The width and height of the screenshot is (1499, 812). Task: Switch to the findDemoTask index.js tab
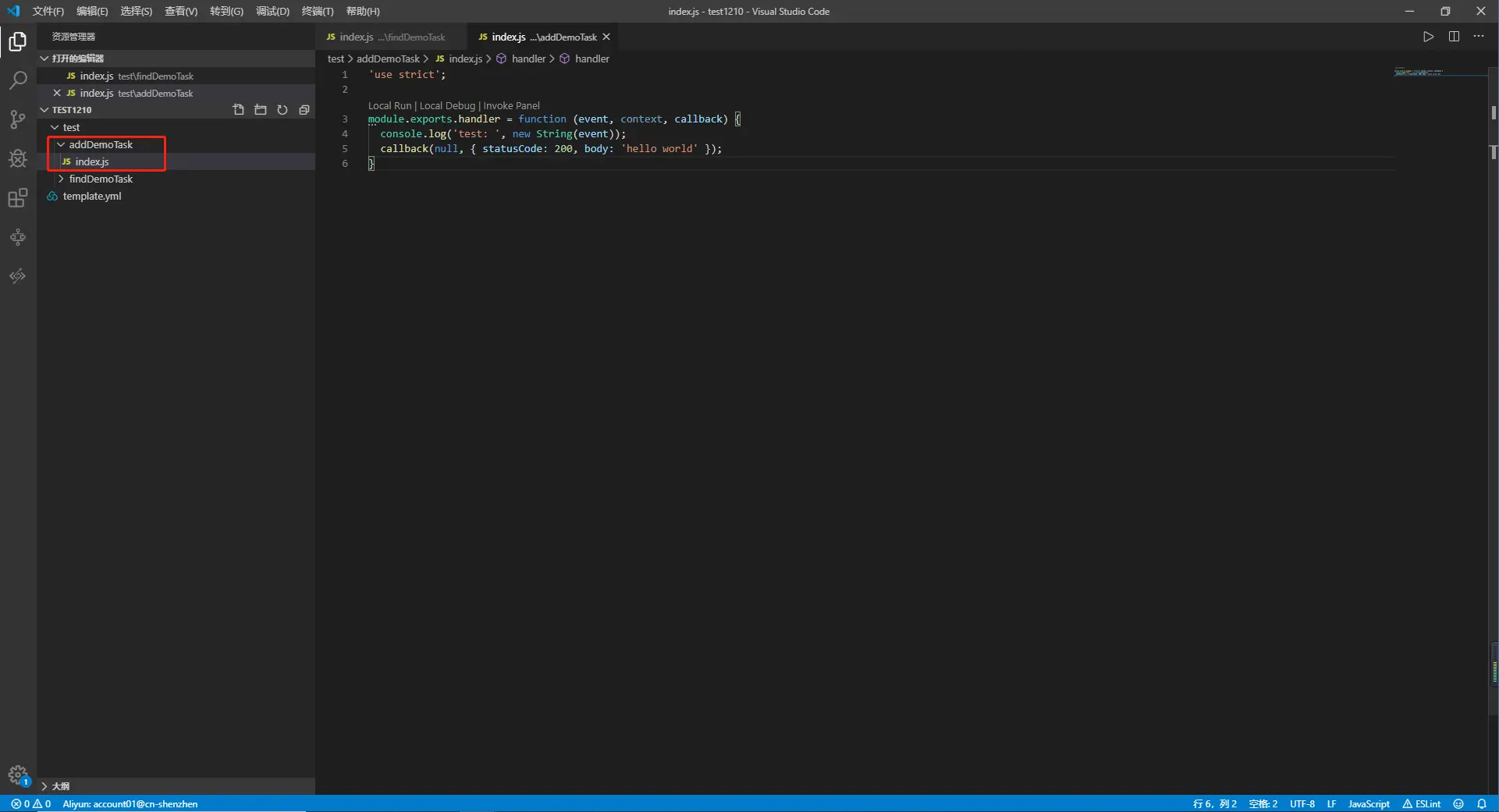pyautogui.click(x=391, y=37)
